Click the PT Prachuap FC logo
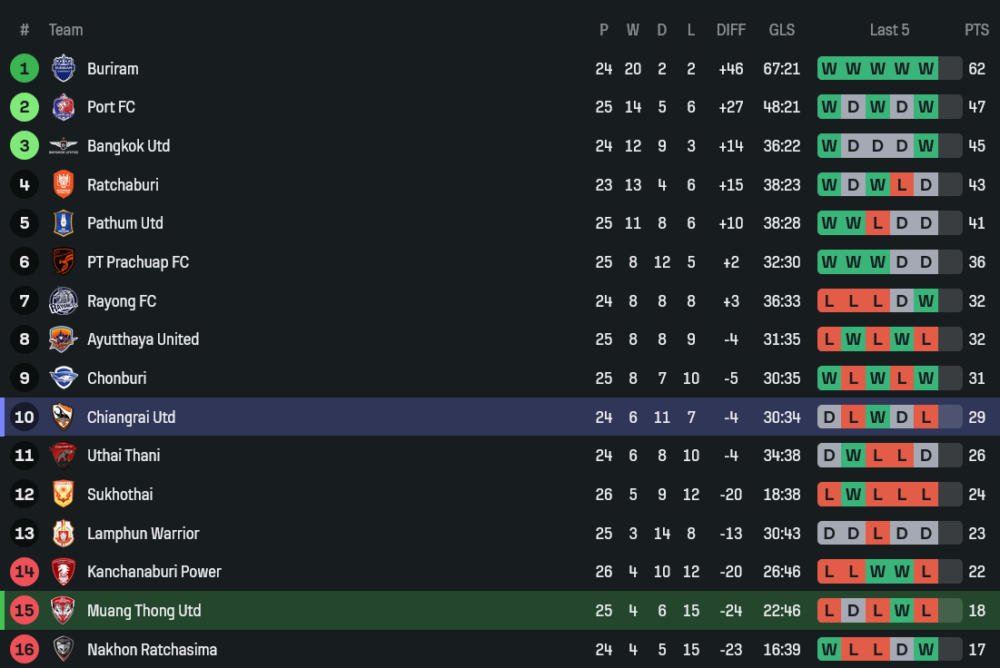 [x=63, y=262]
